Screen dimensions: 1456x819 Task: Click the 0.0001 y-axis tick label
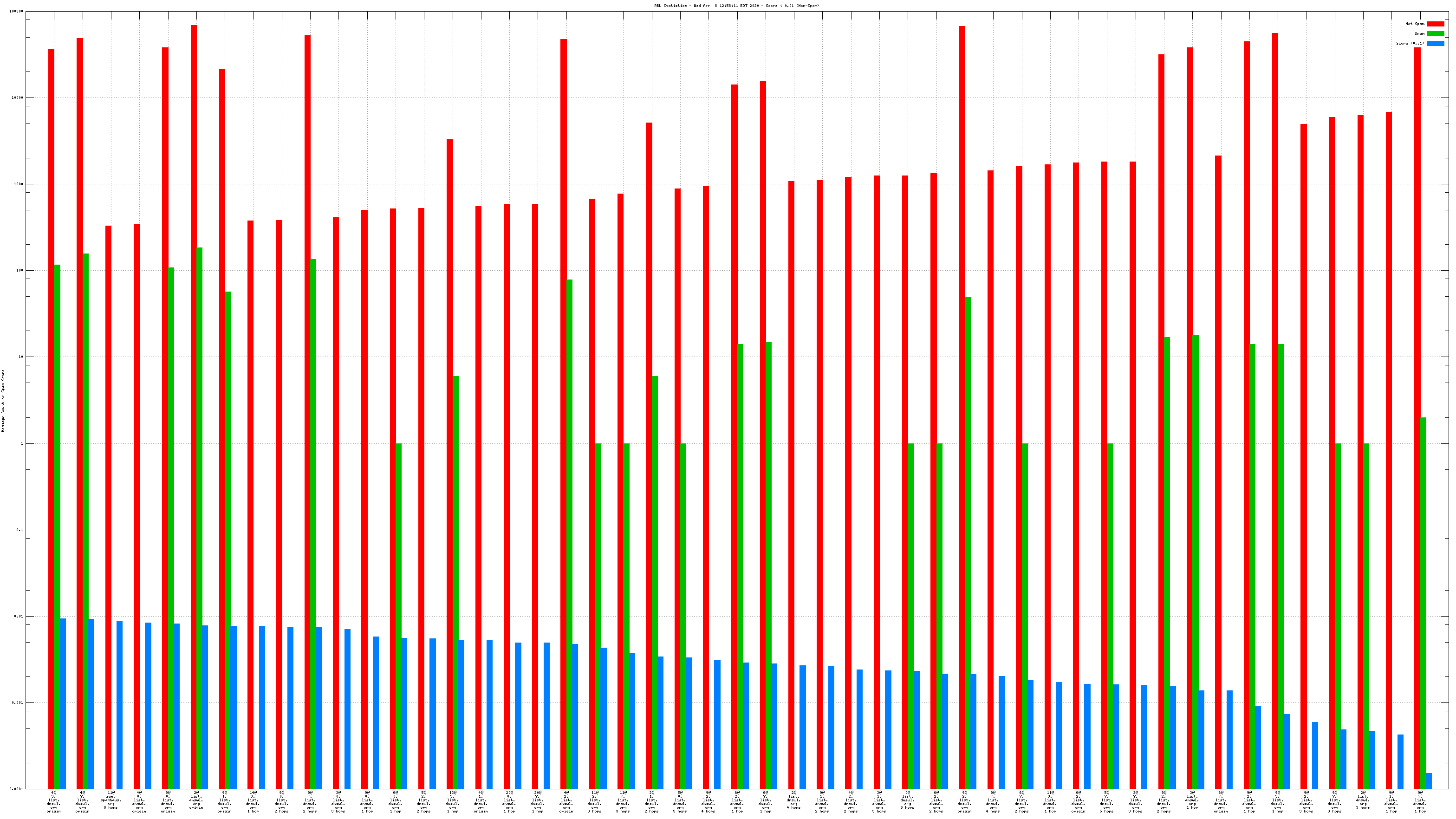point(16,789)
